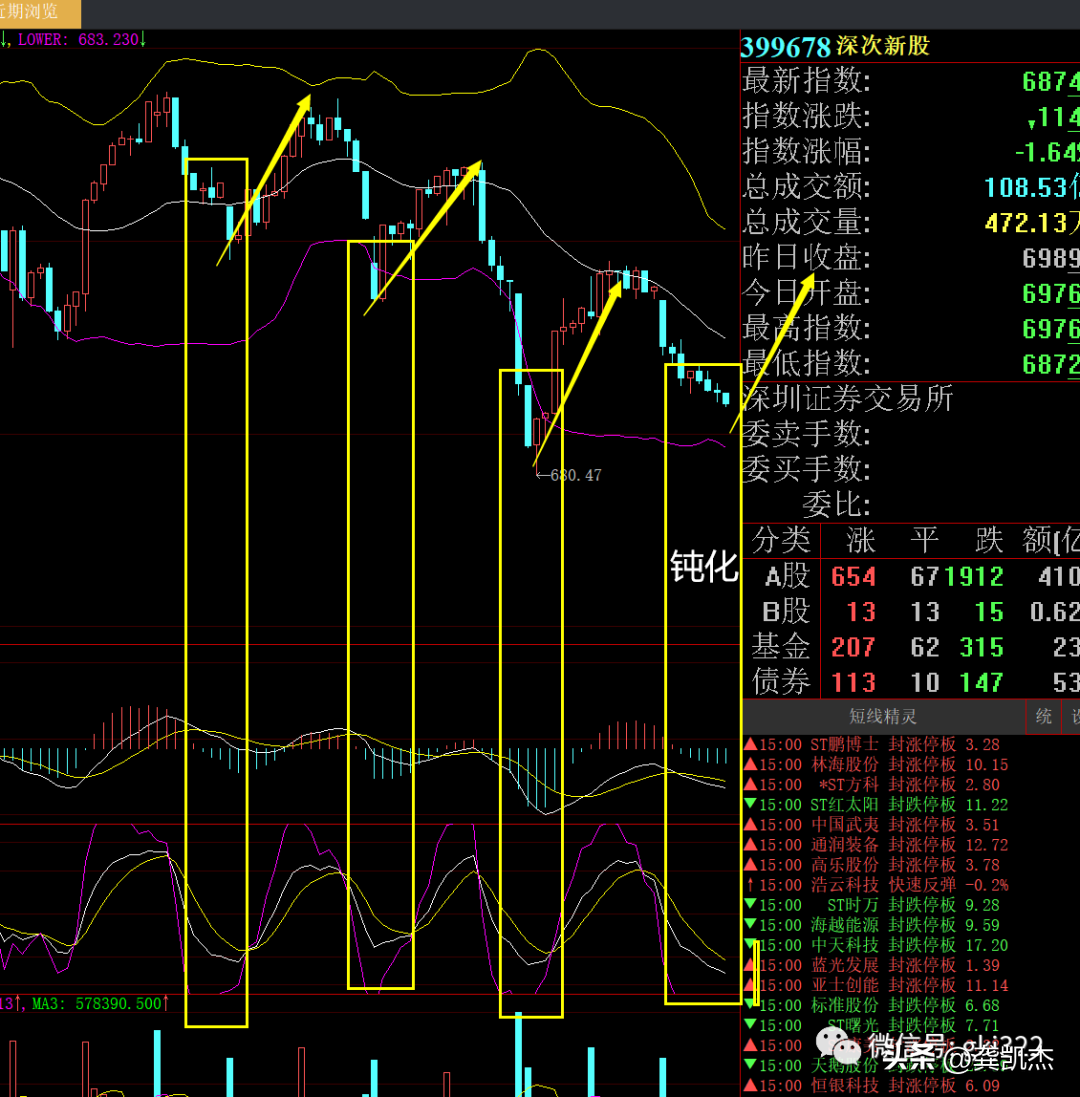The height and width of the screenshot is (1097, 1080).
Task: Open the 统 statistics button
Action: (1043, 716)
